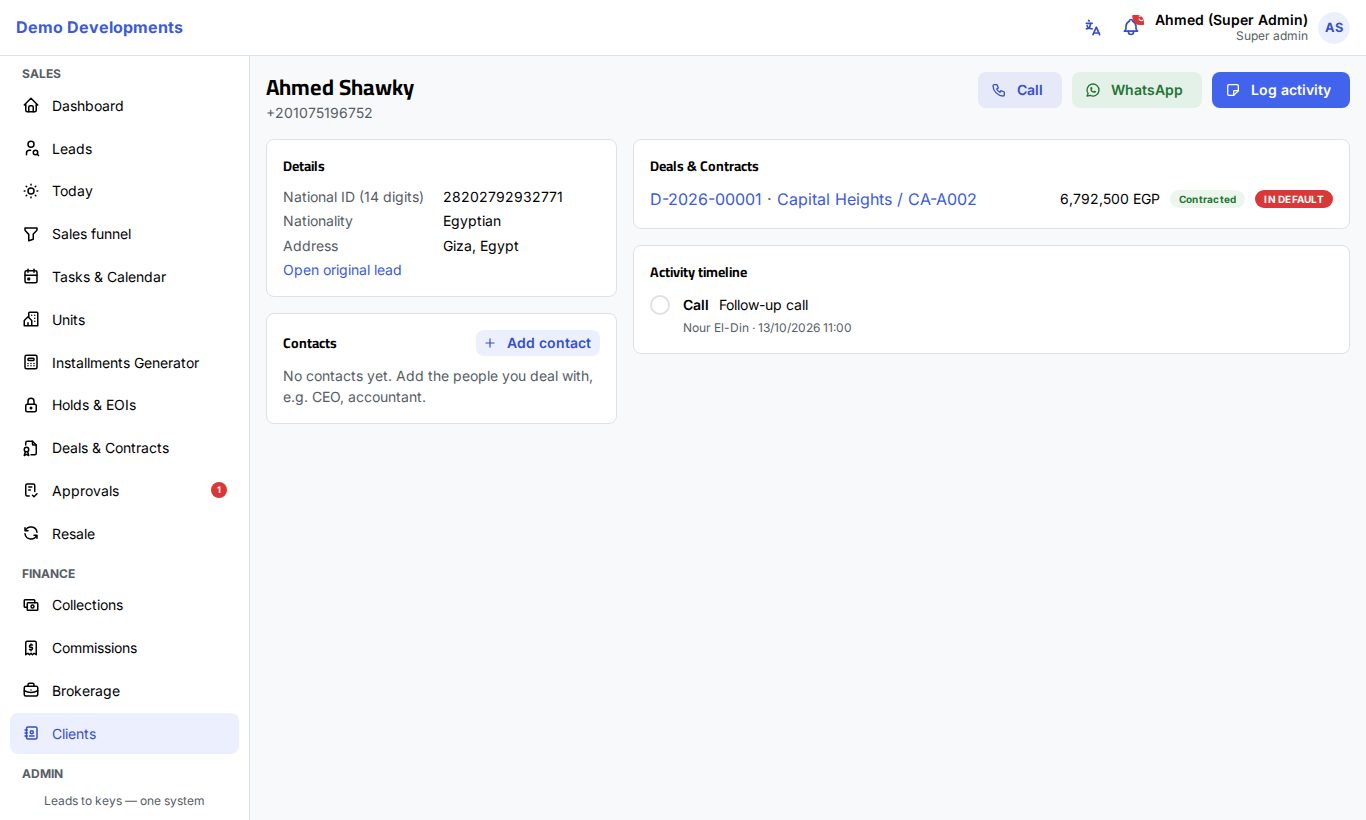Open original lead link

point(342,270)
